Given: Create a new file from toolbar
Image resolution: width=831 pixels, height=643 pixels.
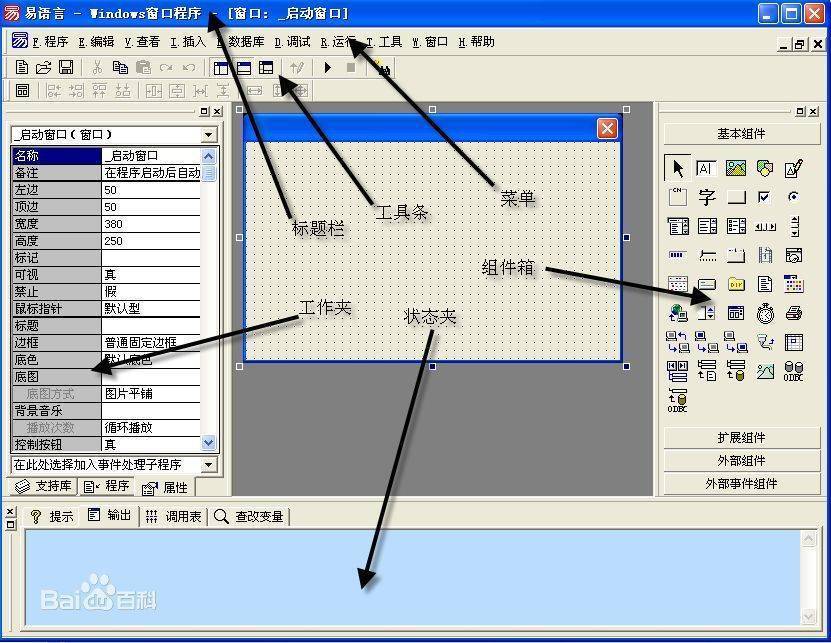Looking at the screenshot, I should click(x=22, y=67).
